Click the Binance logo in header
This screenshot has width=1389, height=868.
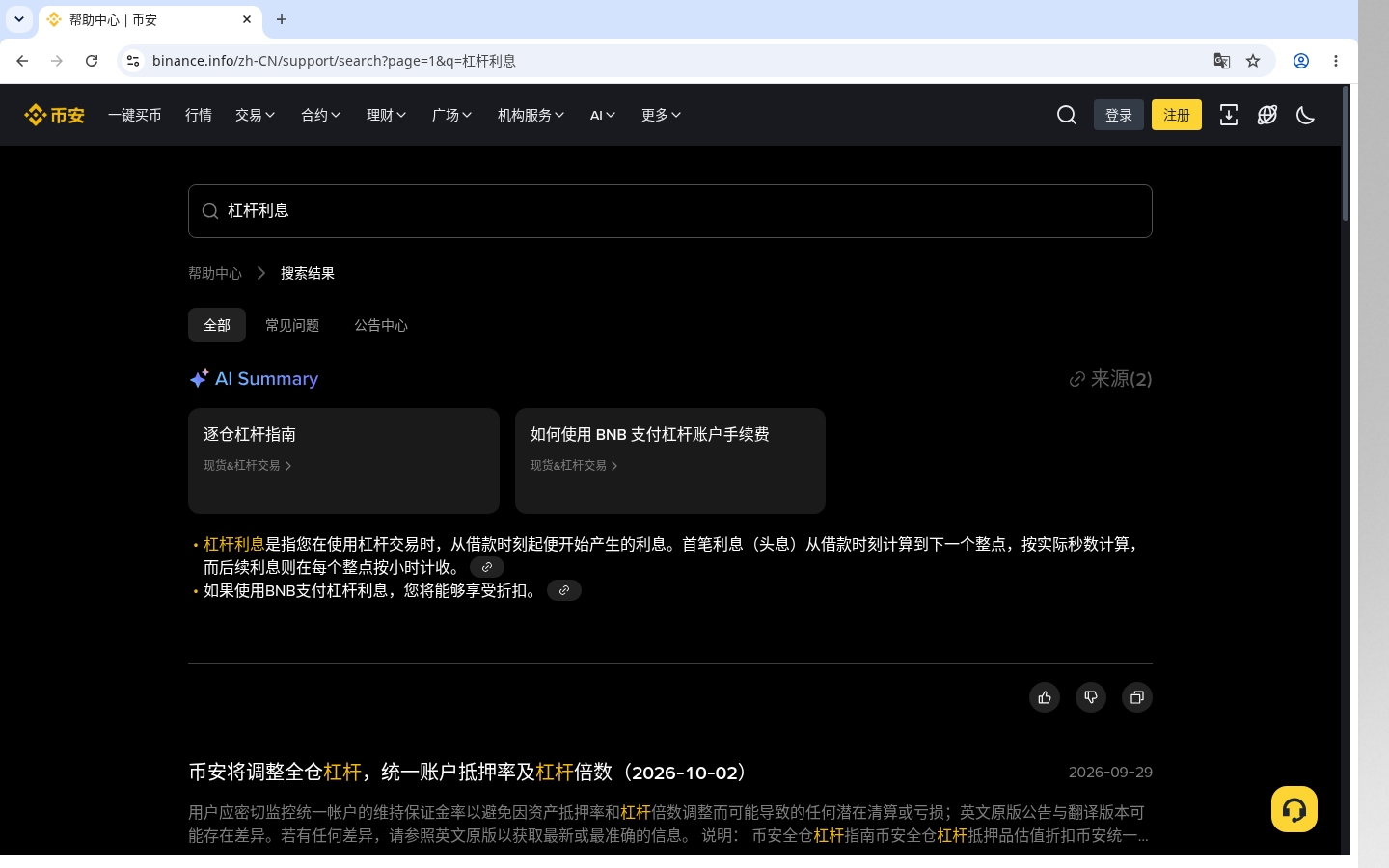tap(54, 115)
